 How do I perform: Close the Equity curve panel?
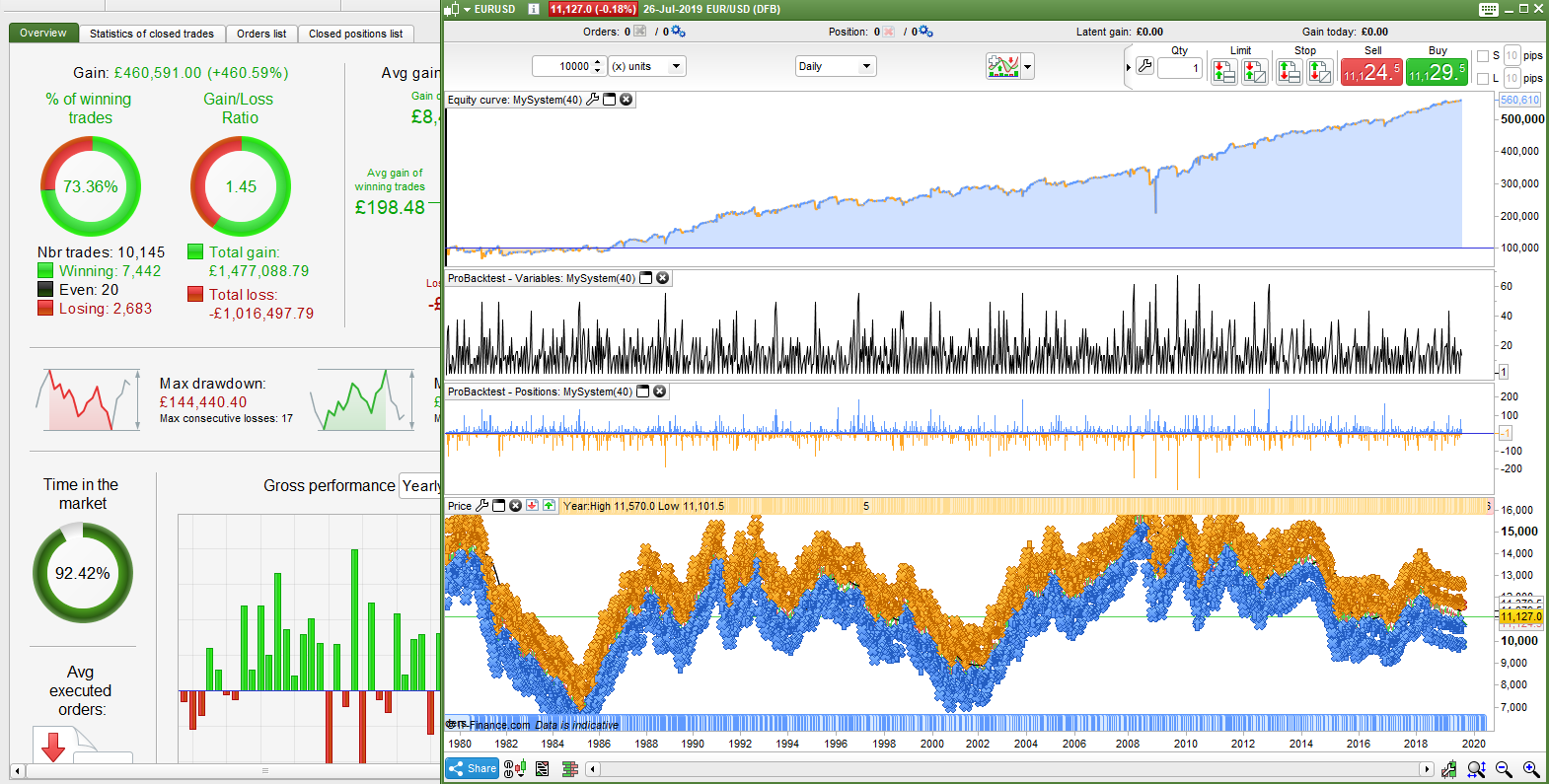coord(626,100)
